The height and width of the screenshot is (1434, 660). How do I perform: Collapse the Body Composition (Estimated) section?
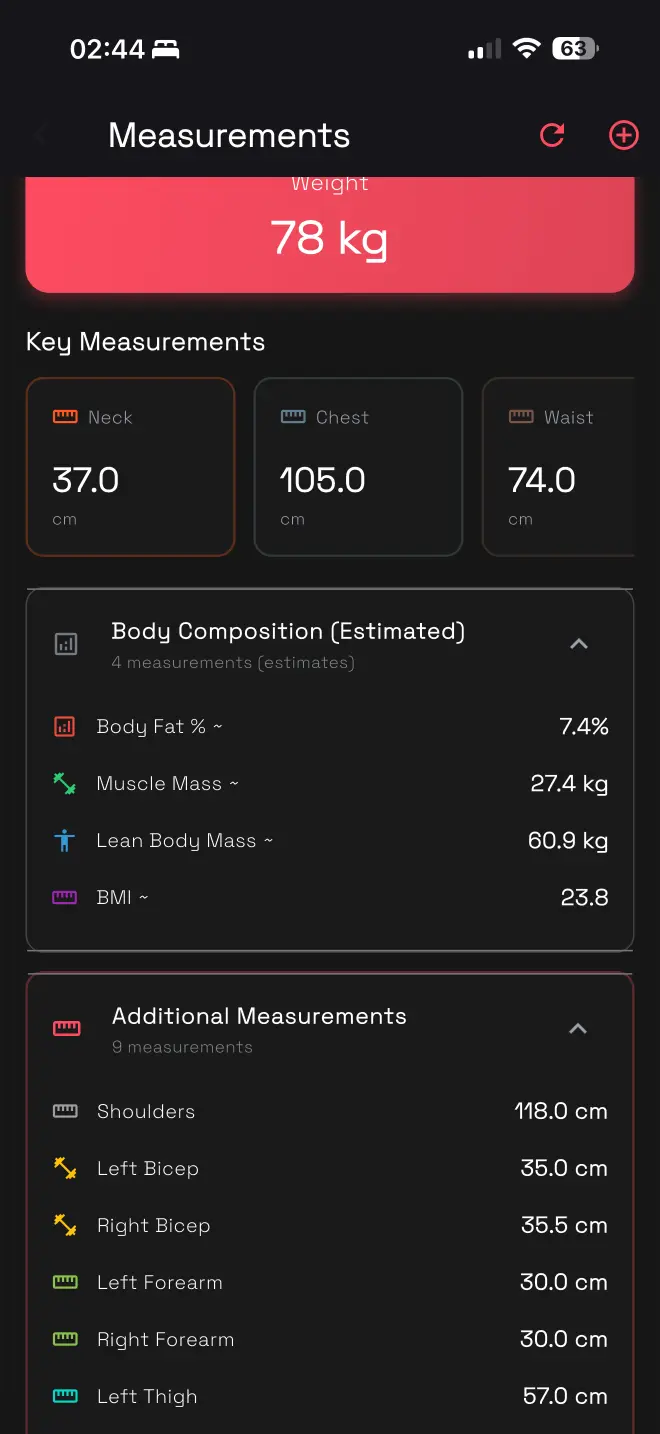[x=578, y=644]
